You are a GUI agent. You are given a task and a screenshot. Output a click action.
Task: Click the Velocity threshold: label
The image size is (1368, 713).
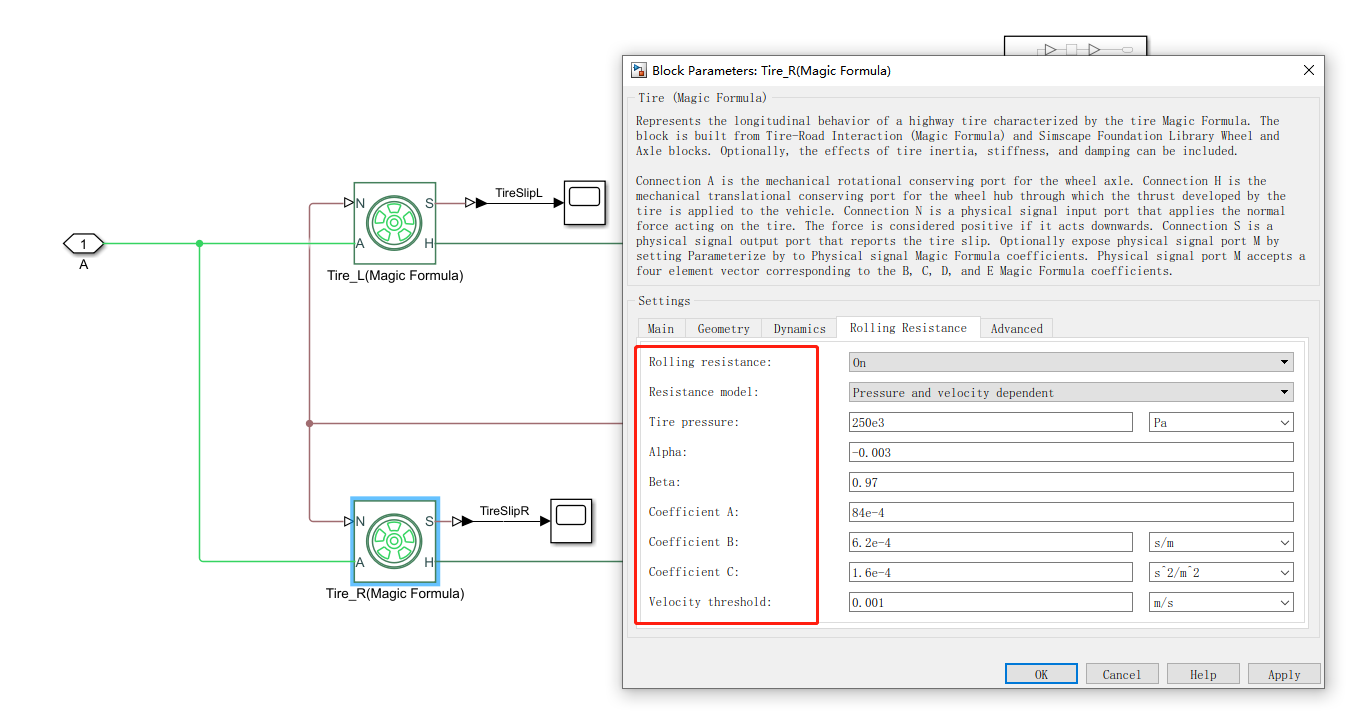pos(710,602)
